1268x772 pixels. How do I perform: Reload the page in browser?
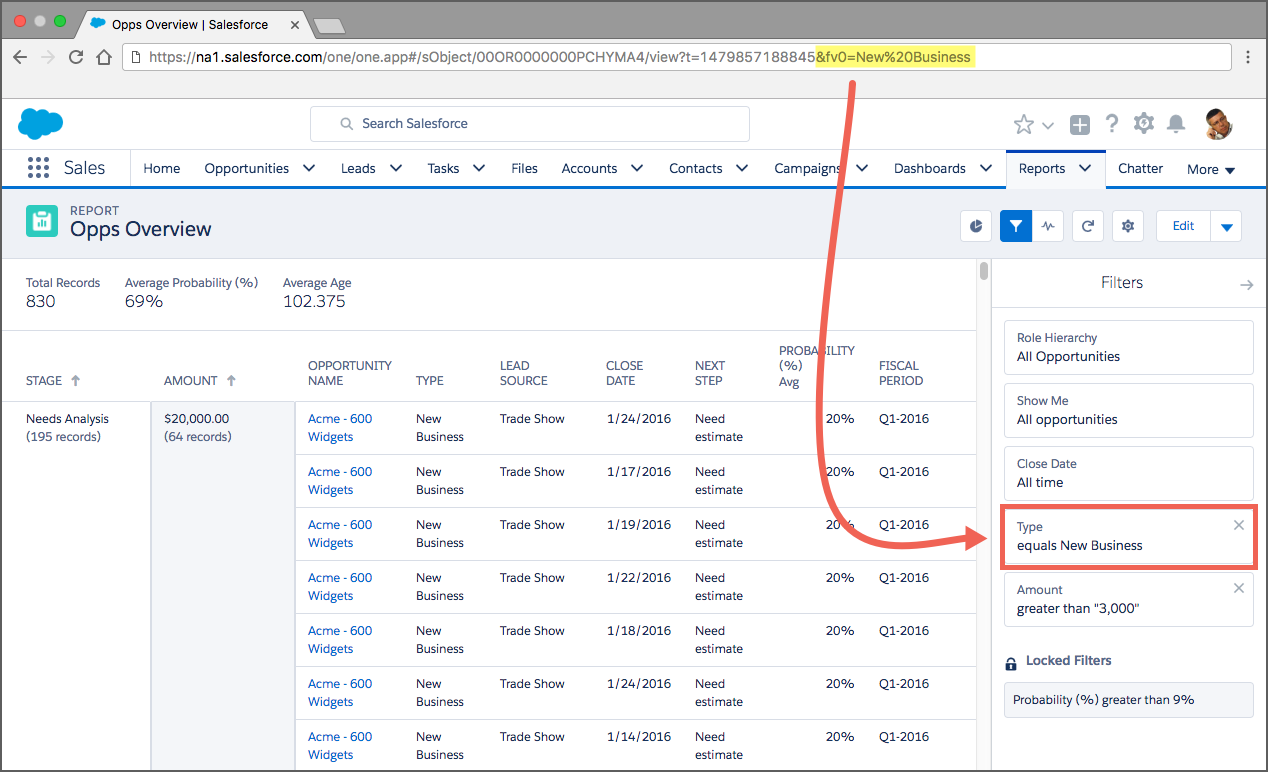click(76, 57)
